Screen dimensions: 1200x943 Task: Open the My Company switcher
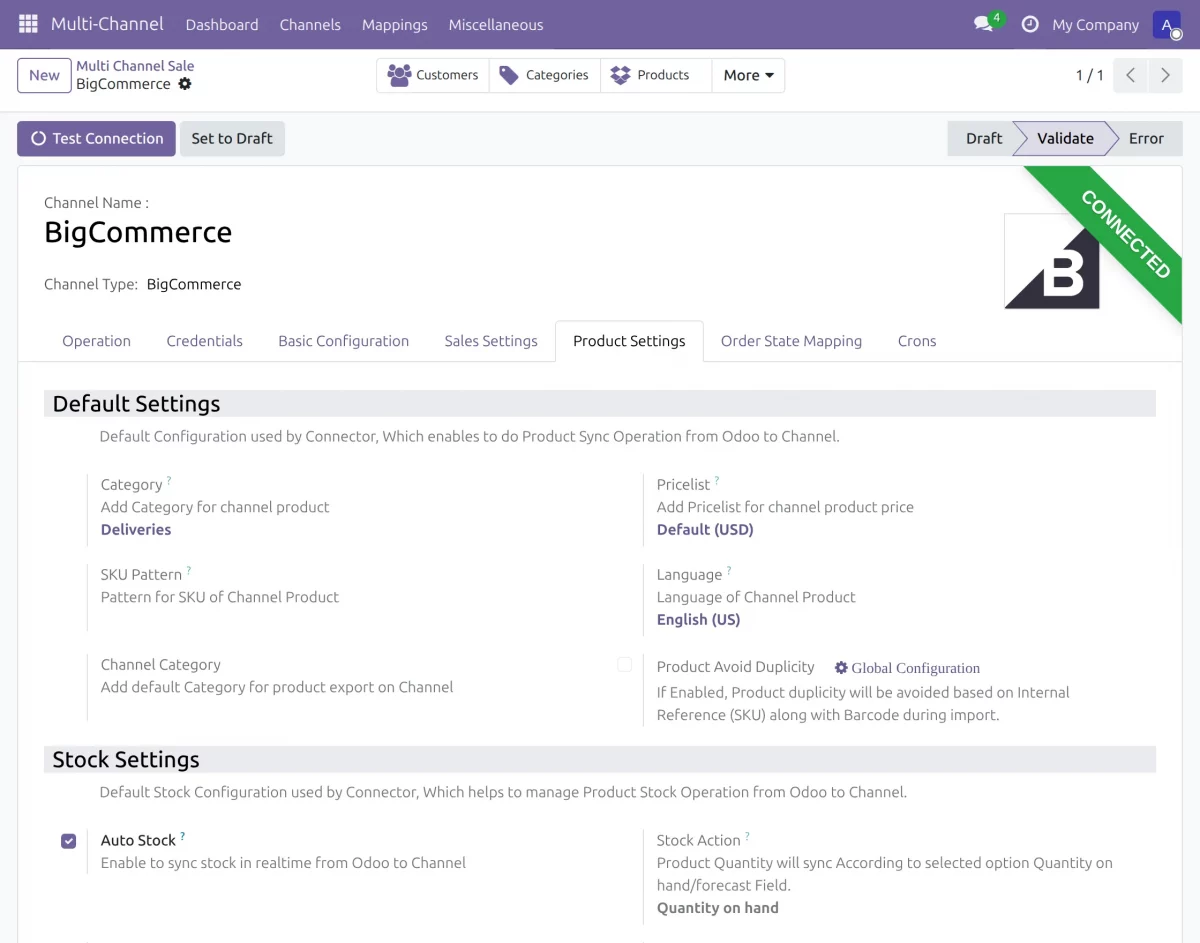click(1095, 25)
